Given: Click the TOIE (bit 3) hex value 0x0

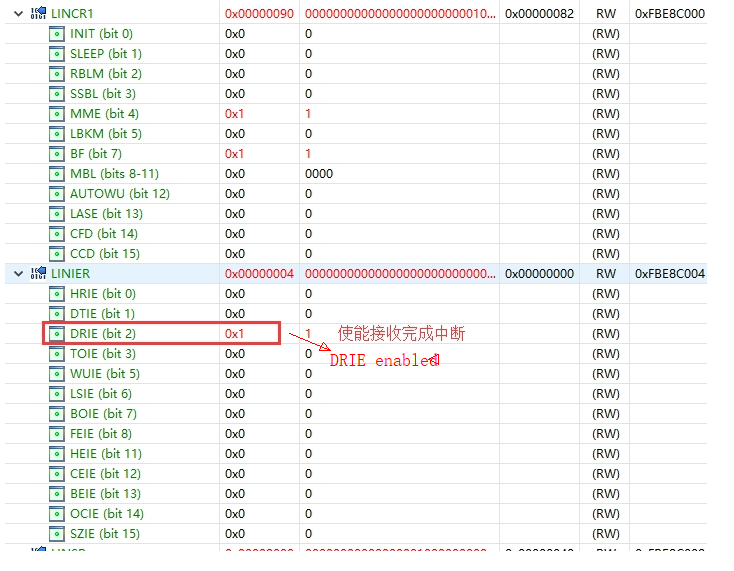Looking at the screenshot, I should 235,354.
